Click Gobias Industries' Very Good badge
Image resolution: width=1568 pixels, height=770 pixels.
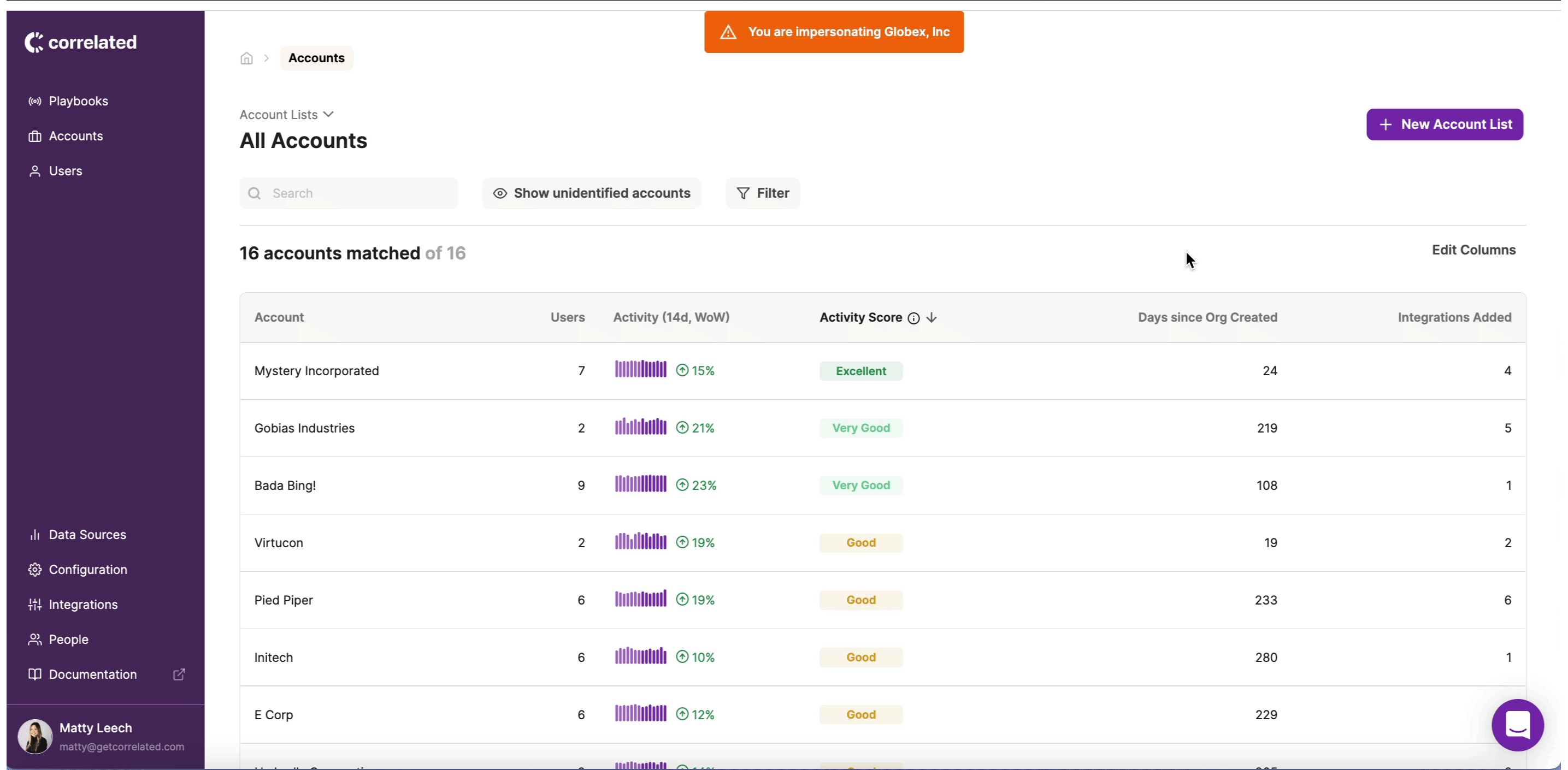[860, 428]
